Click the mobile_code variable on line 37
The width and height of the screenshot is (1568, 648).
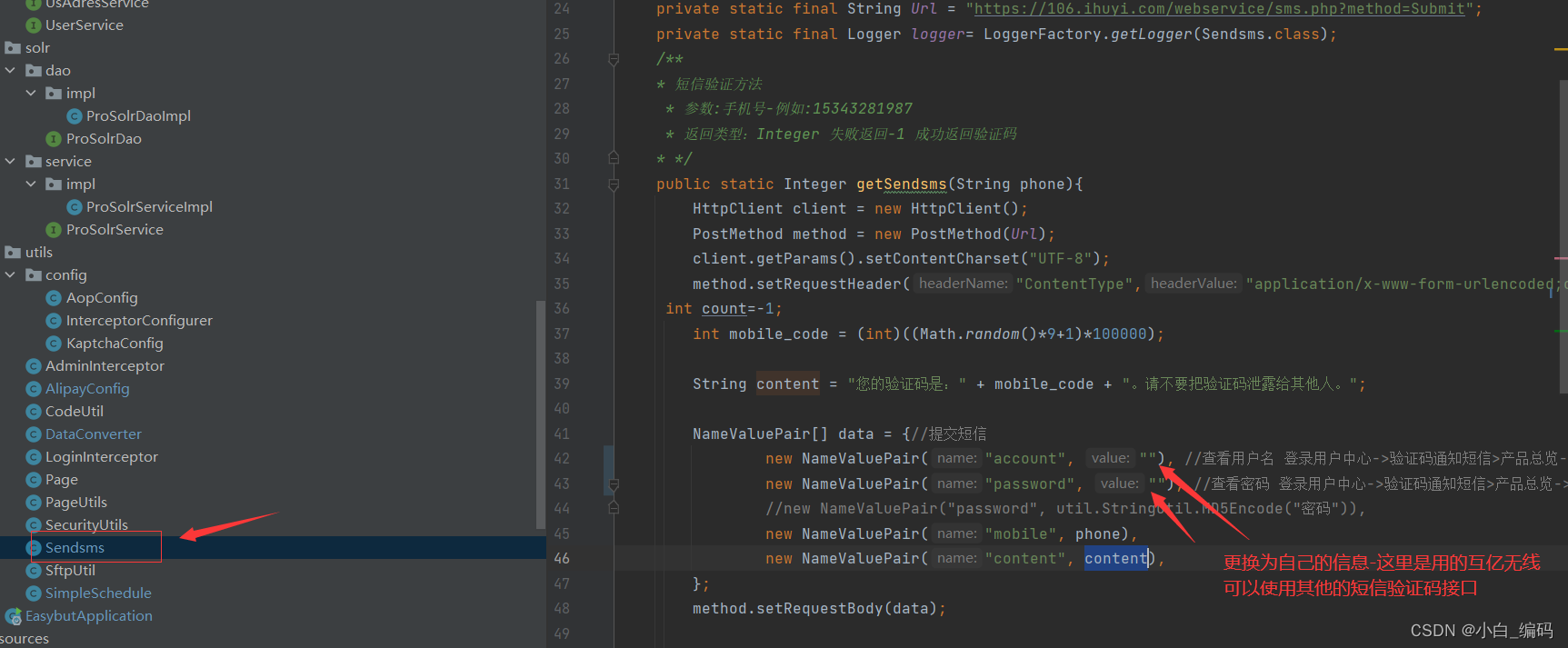pyautogui.click(x=778, y=334)
